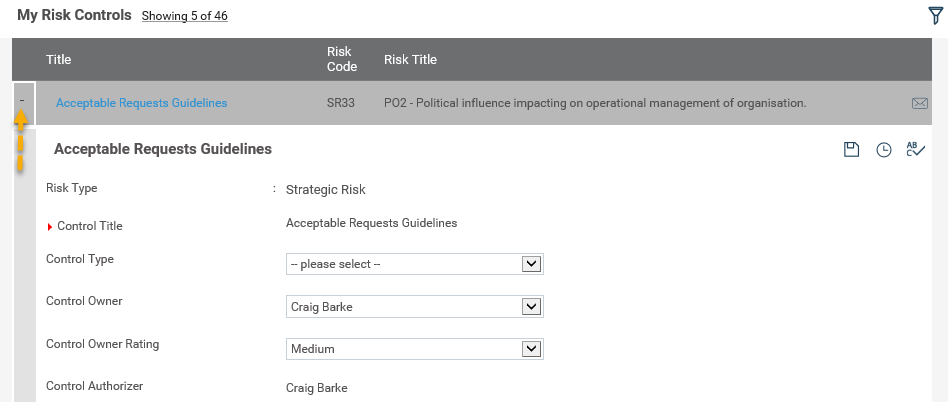Click the red required marker beside Control Title

(x=50, y=227)
